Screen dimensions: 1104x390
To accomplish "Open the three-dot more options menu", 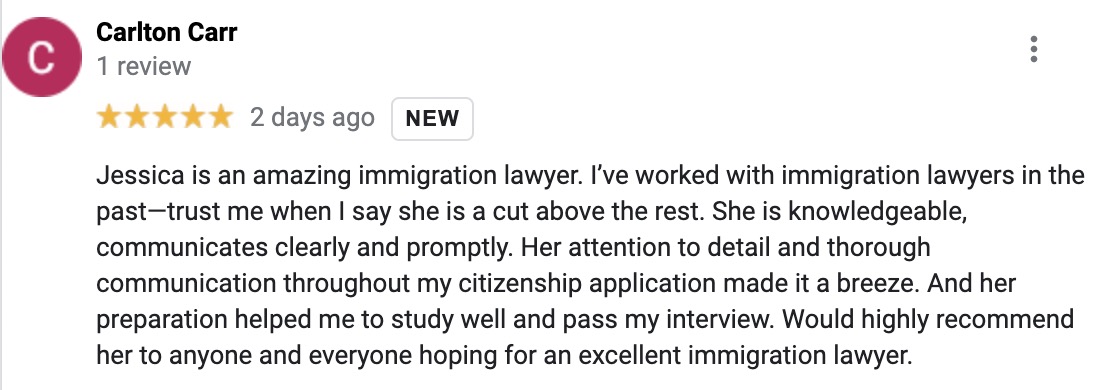I will point(1034,49).
